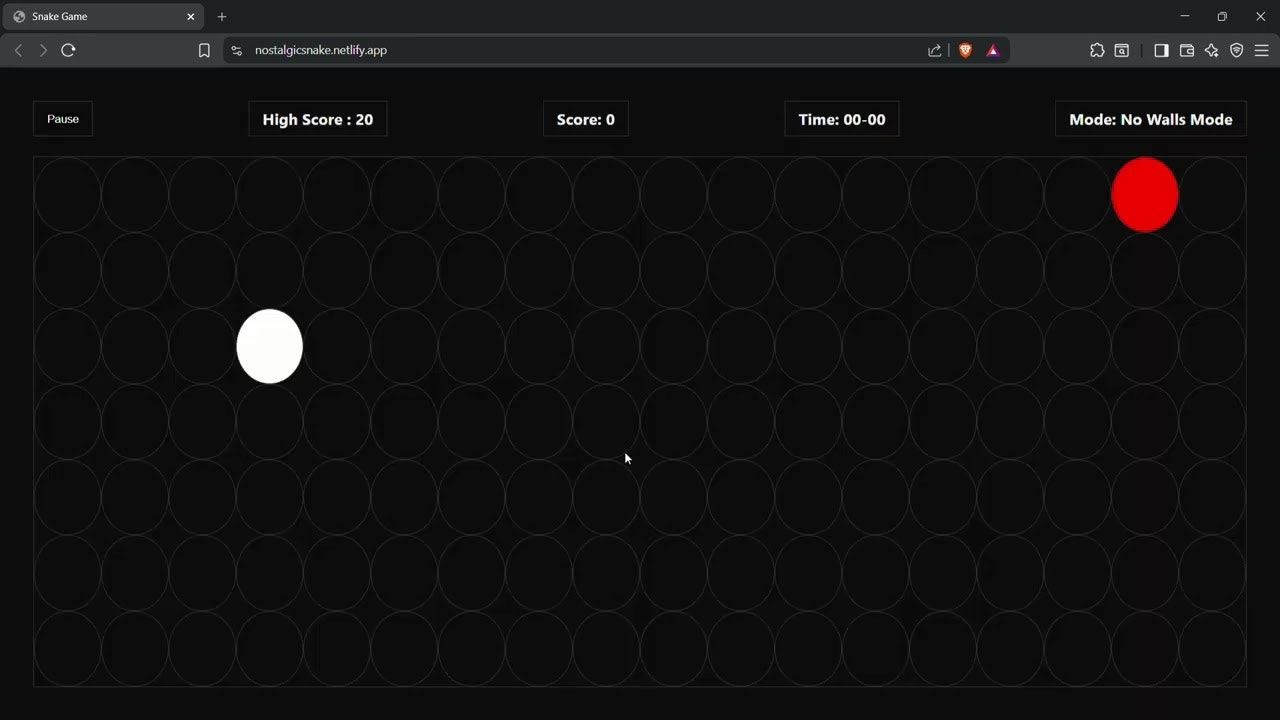This screenshot has height=720, width=1280.
Task: Click the browser Forward arrow
Action: pos(43,50)
